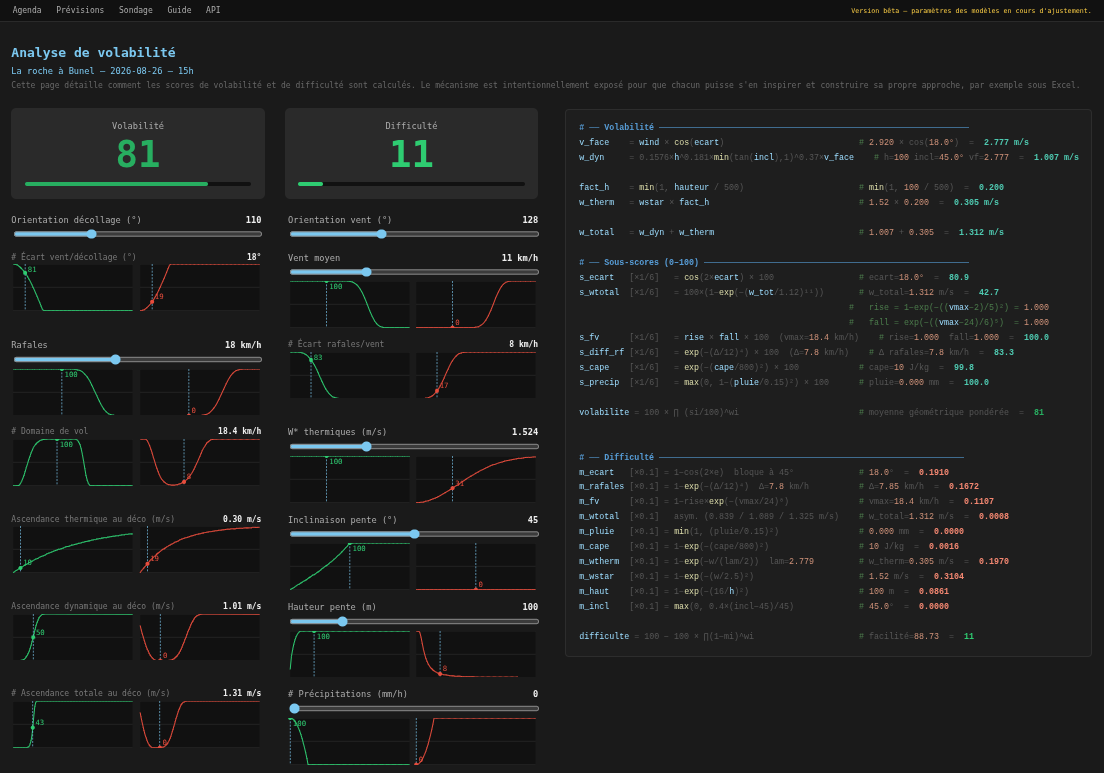This screenshot has width=1104, height=773.
Task: Click the green W* thermiques chart
Action: pos(350,479)
